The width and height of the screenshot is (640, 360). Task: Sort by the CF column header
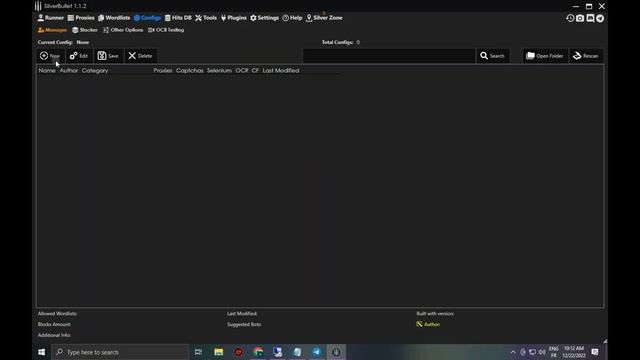(x=255, y=71)
